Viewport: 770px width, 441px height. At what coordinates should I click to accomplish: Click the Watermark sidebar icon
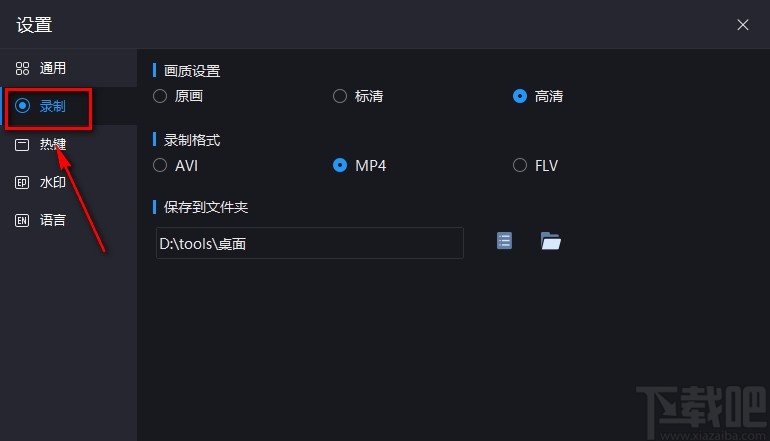click(22, 183)
